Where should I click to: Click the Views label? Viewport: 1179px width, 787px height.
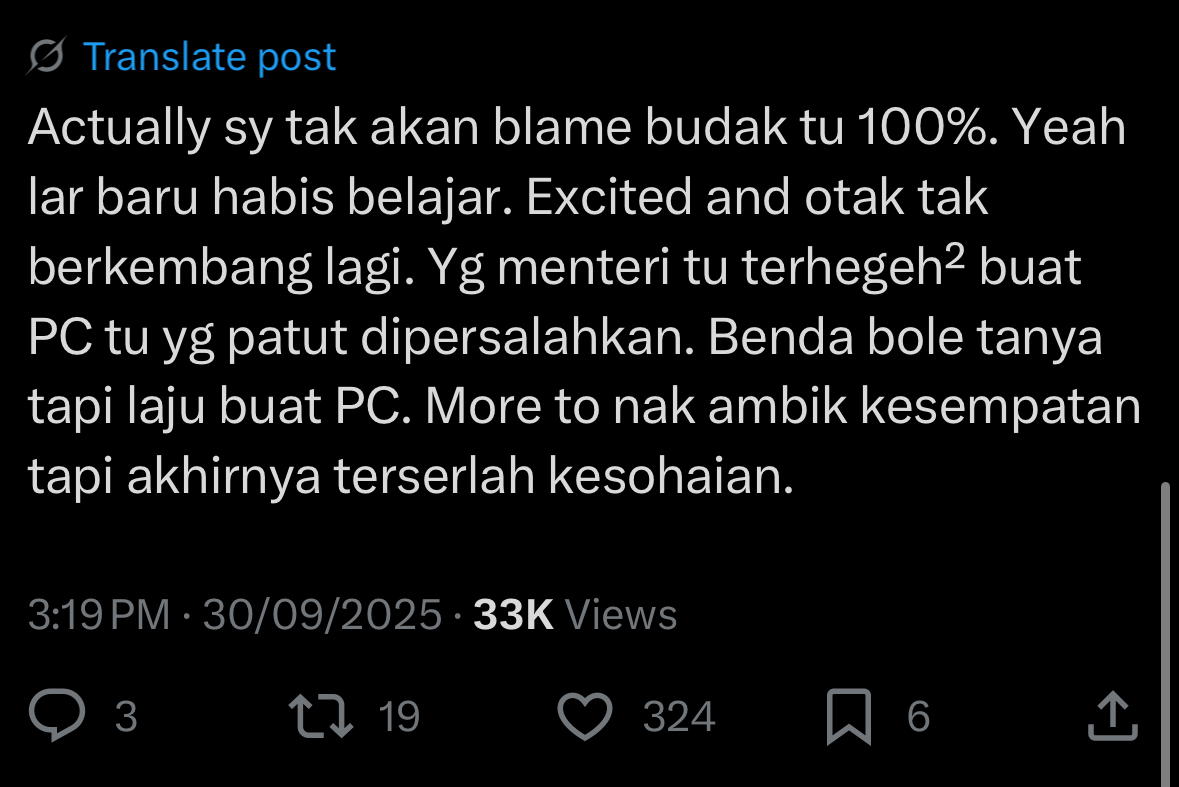(621, 615)
